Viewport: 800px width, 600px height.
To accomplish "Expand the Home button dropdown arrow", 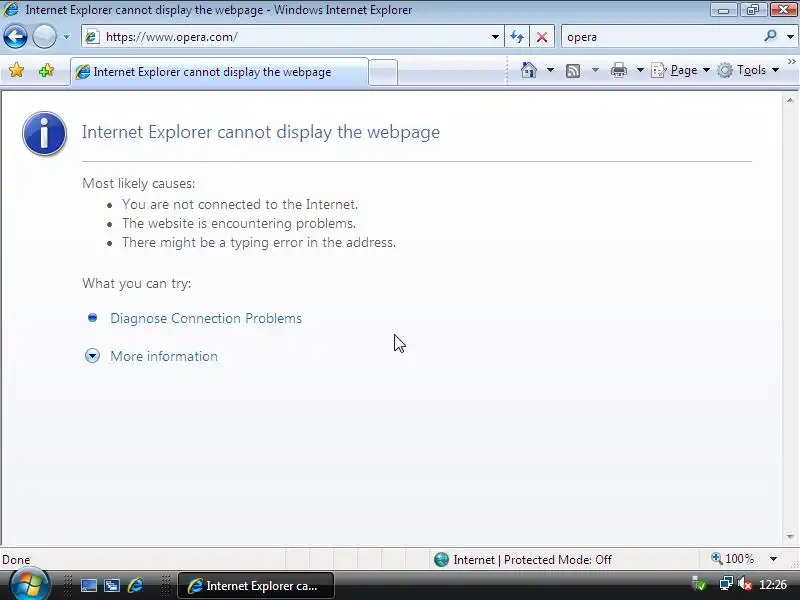I will (x=550, y=70).
